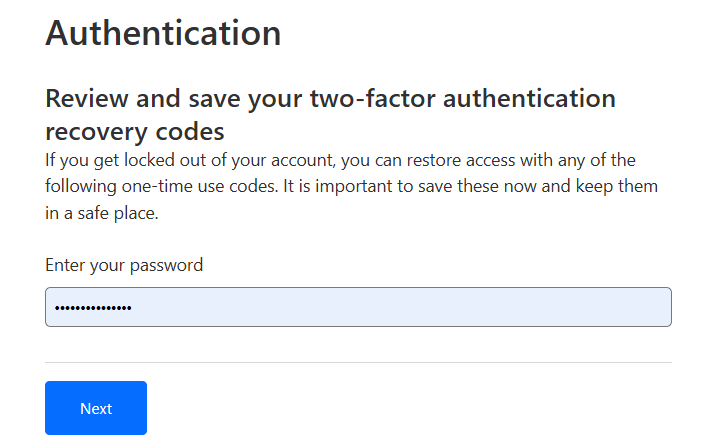Click the Next button
The height and width of the screenshot is (446, 701).
click(x=96, y=408)
